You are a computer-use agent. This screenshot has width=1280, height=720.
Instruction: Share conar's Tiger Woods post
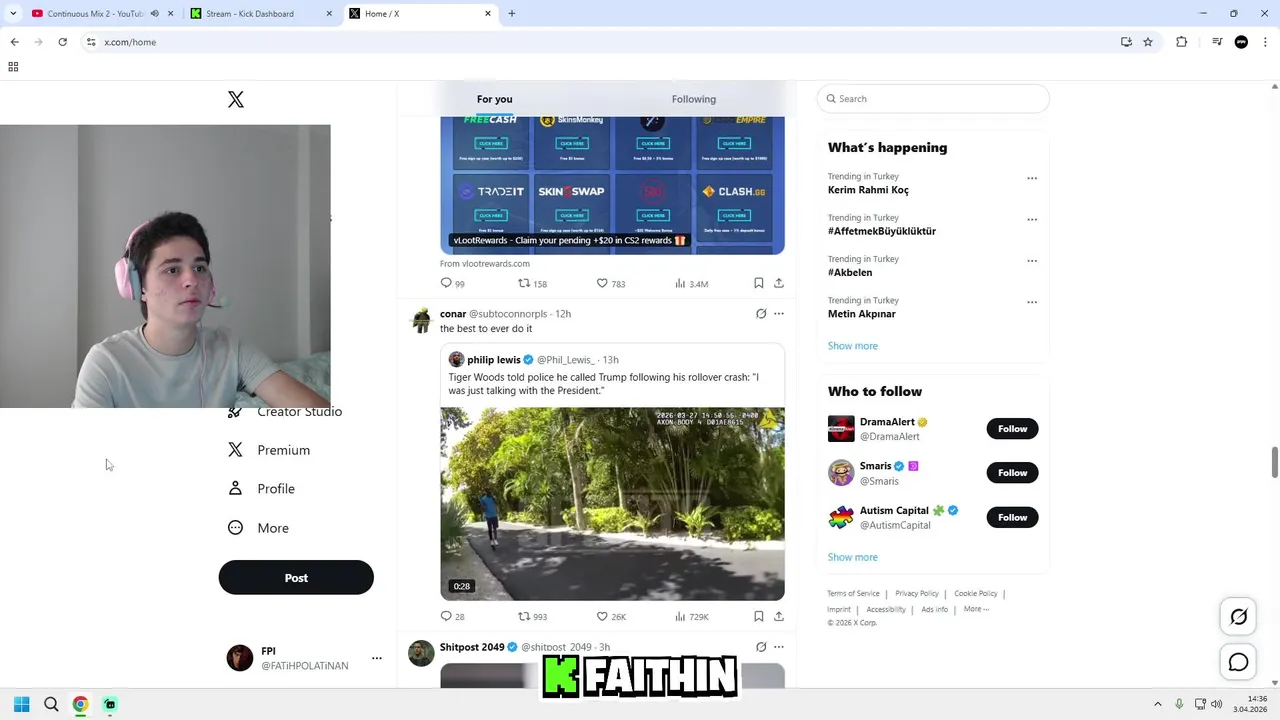point(779,617)
